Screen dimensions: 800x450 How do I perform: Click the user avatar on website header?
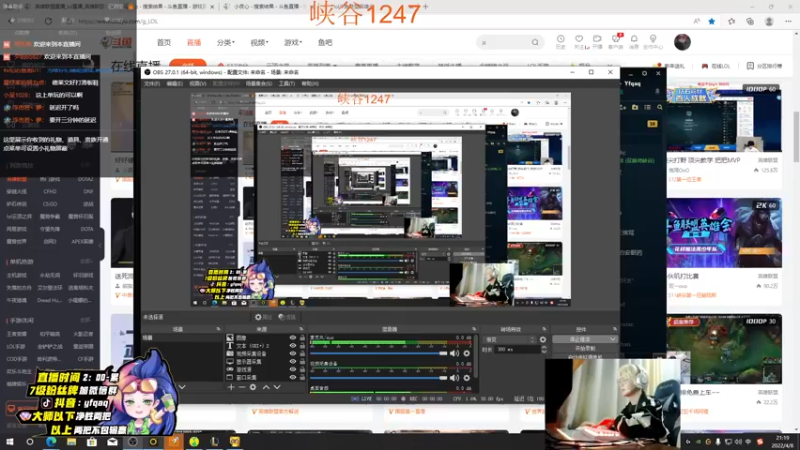pos(682,42)
